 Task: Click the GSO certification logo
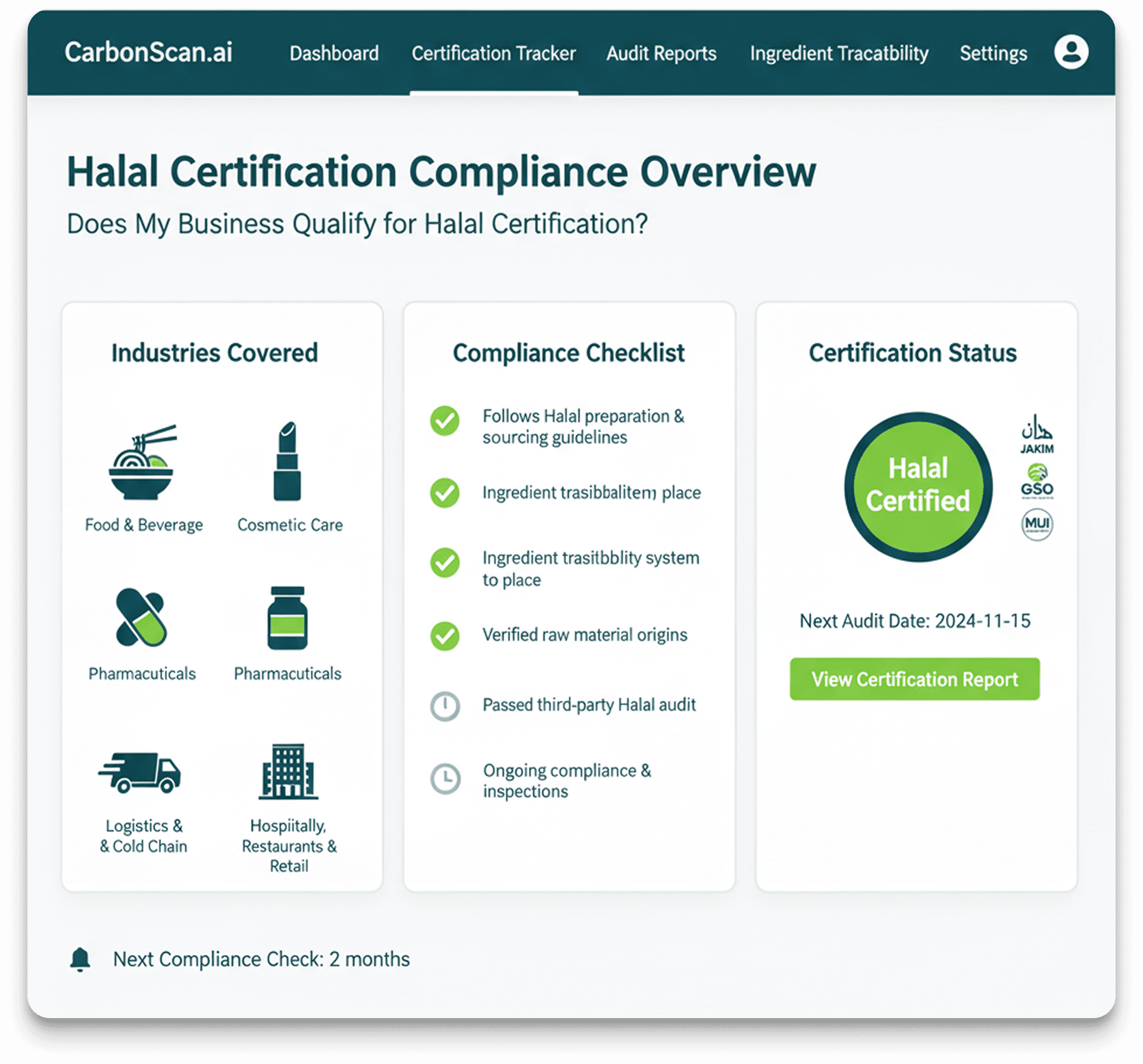pos(1036,481)
